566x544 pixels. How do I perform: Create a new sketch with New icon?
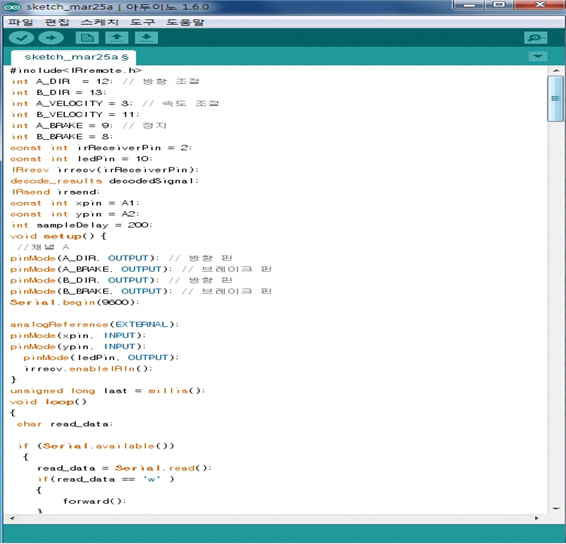(87, 38)
